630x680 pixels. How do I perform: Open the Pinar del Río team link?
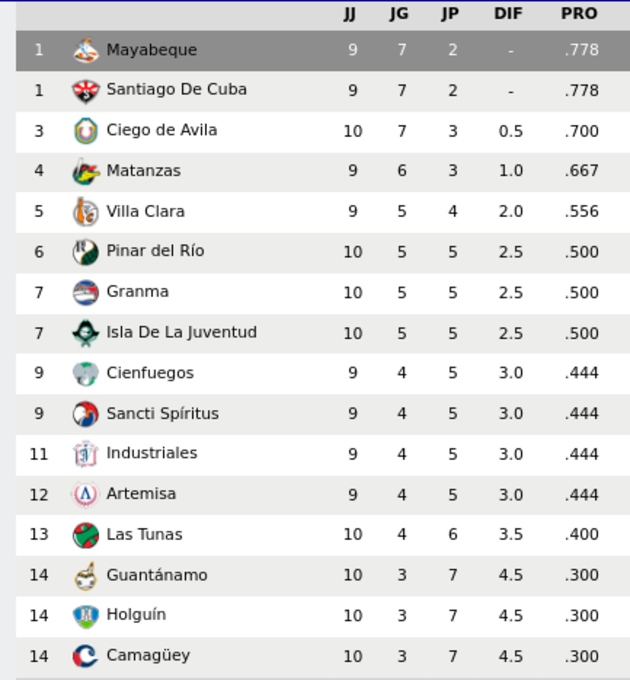[155, 251]
